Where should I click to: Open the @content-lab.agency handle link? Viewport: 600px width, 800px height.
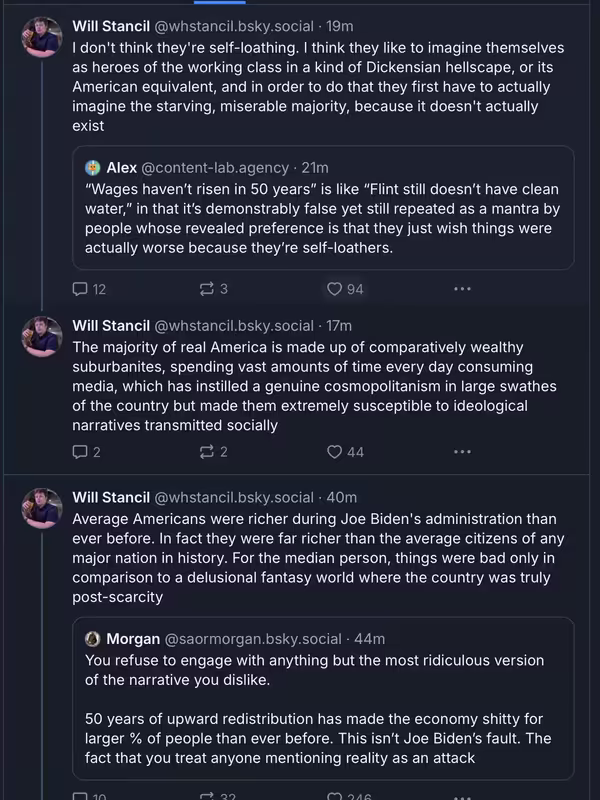point(215,167)
